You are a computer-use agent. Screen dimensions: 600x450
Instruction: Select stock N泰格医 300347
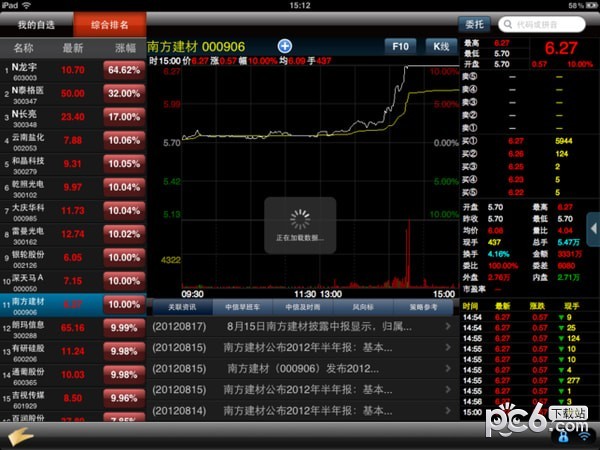pyautogui.click(x=73, y=94)
